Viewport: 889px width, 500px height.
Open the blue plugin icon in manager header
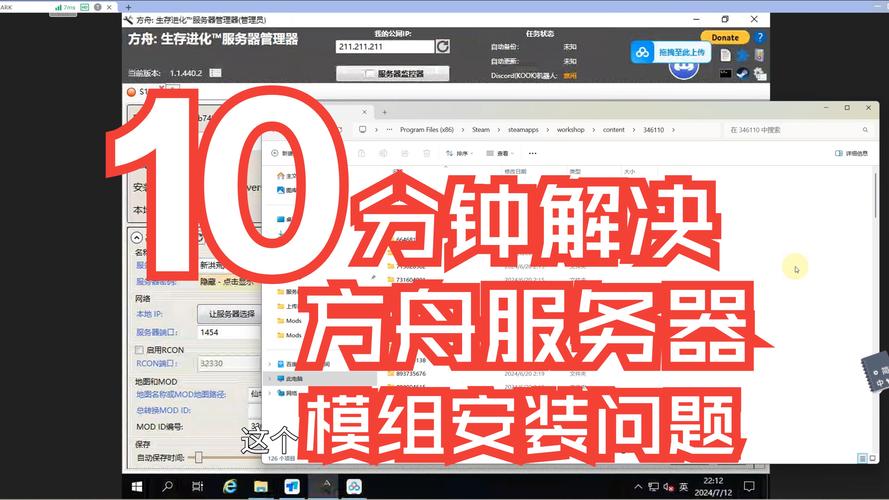pyautogui.click(x=742, y=55)
